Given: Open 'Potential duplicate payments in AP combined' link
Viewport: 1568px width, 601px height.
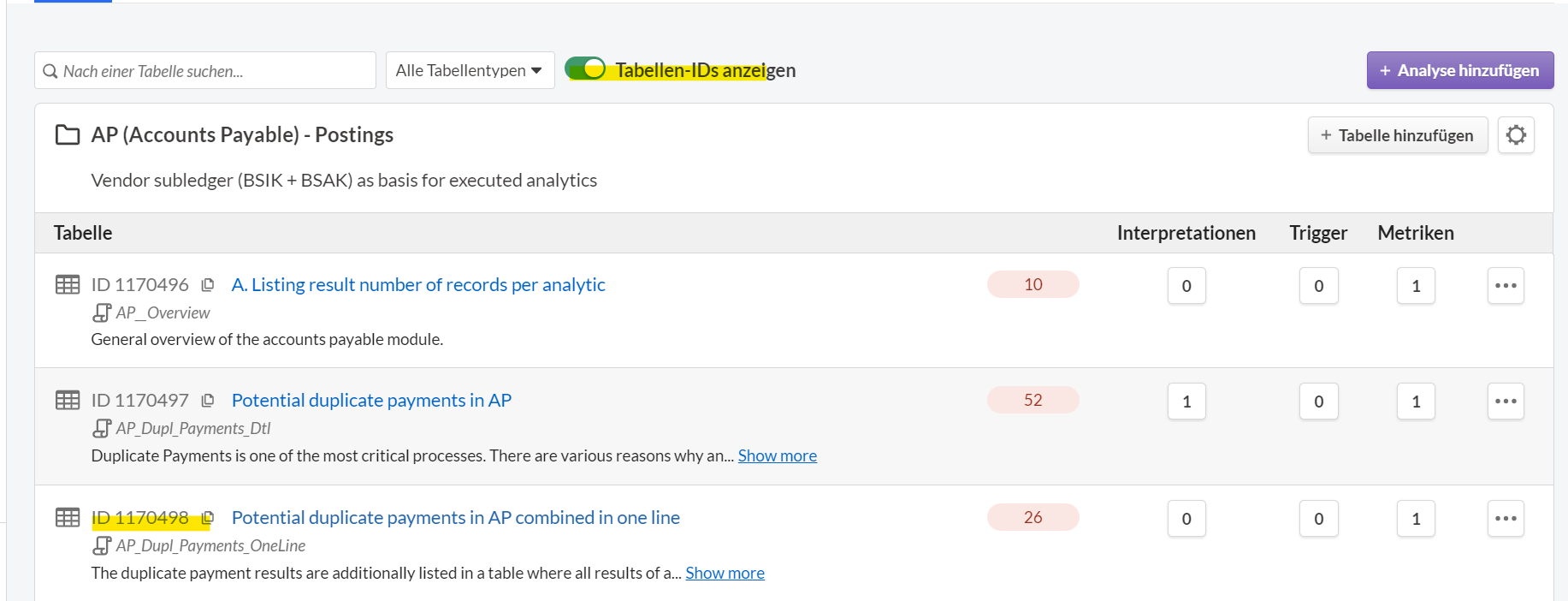Looking at the screenshot, I should tap(455, 518).
